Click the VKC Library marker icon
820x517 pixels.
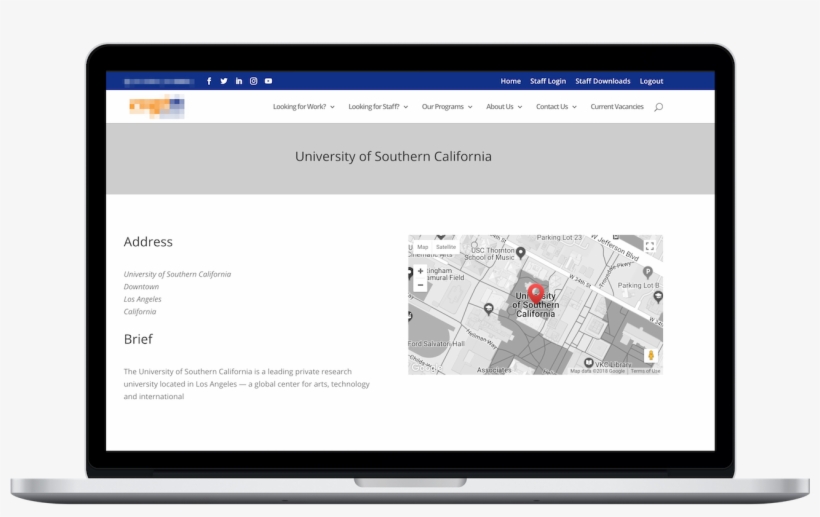point(588,362)
